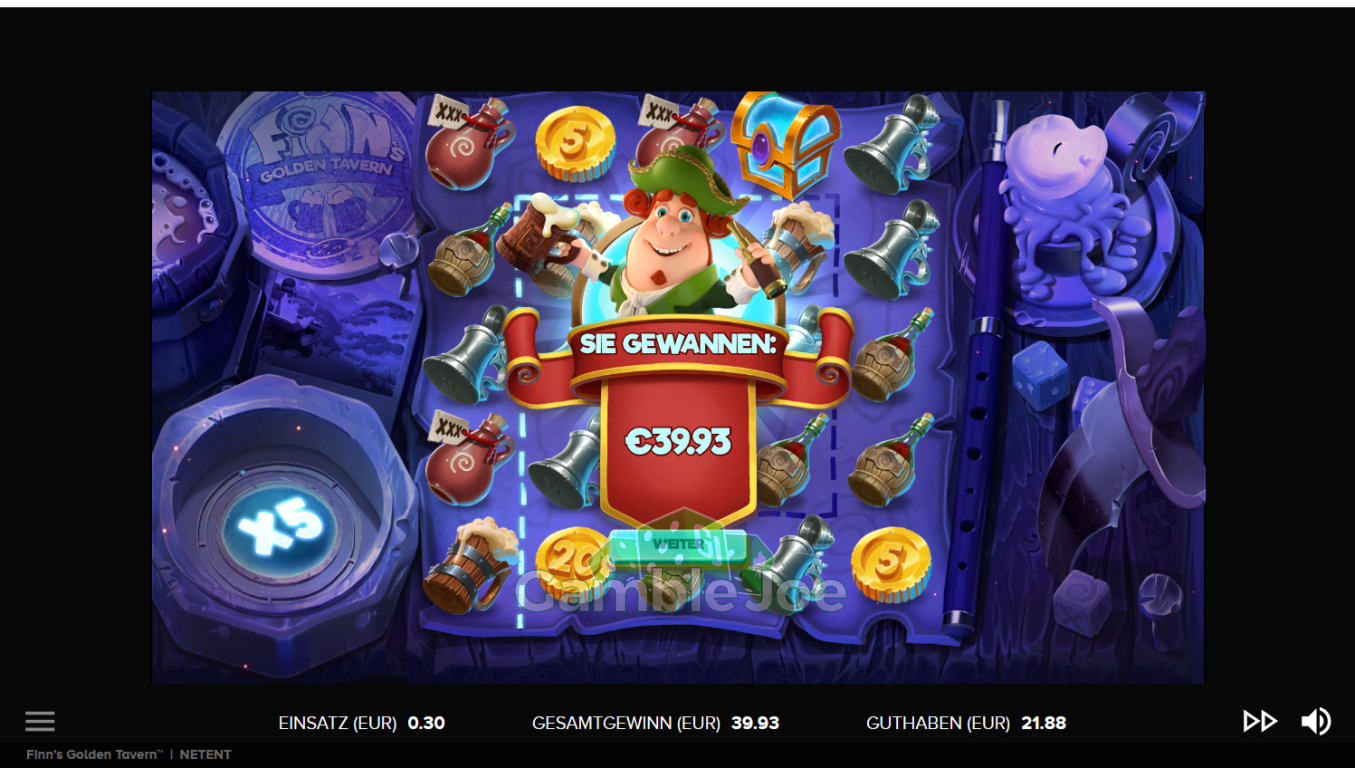Open the hamburger menu icon
Viewport: 1355px width, 768px height.
point(40,721)
